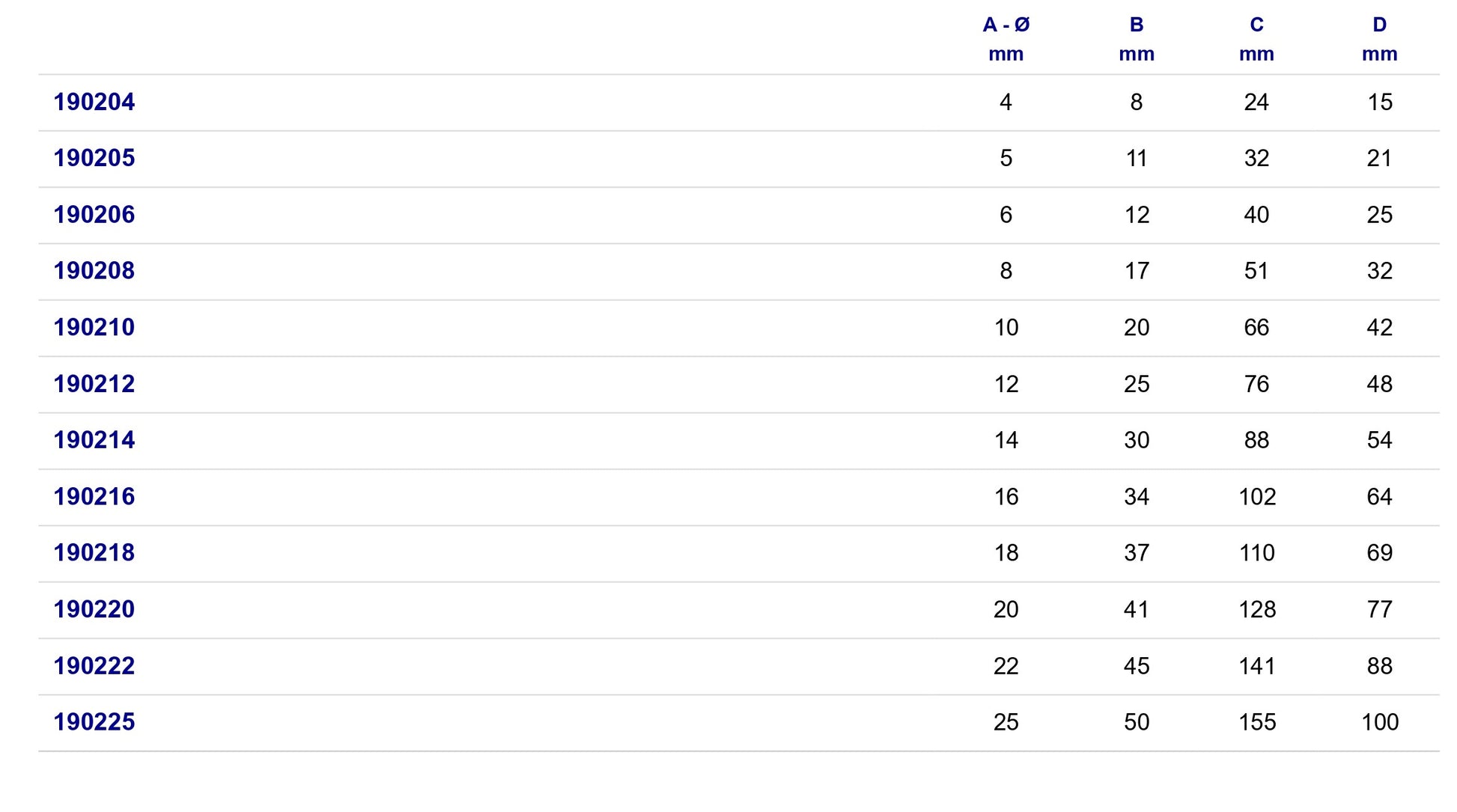Select the B value 41 cell
The height and width of the screenshot is (812, 1457).
[x=1137, y=609]
